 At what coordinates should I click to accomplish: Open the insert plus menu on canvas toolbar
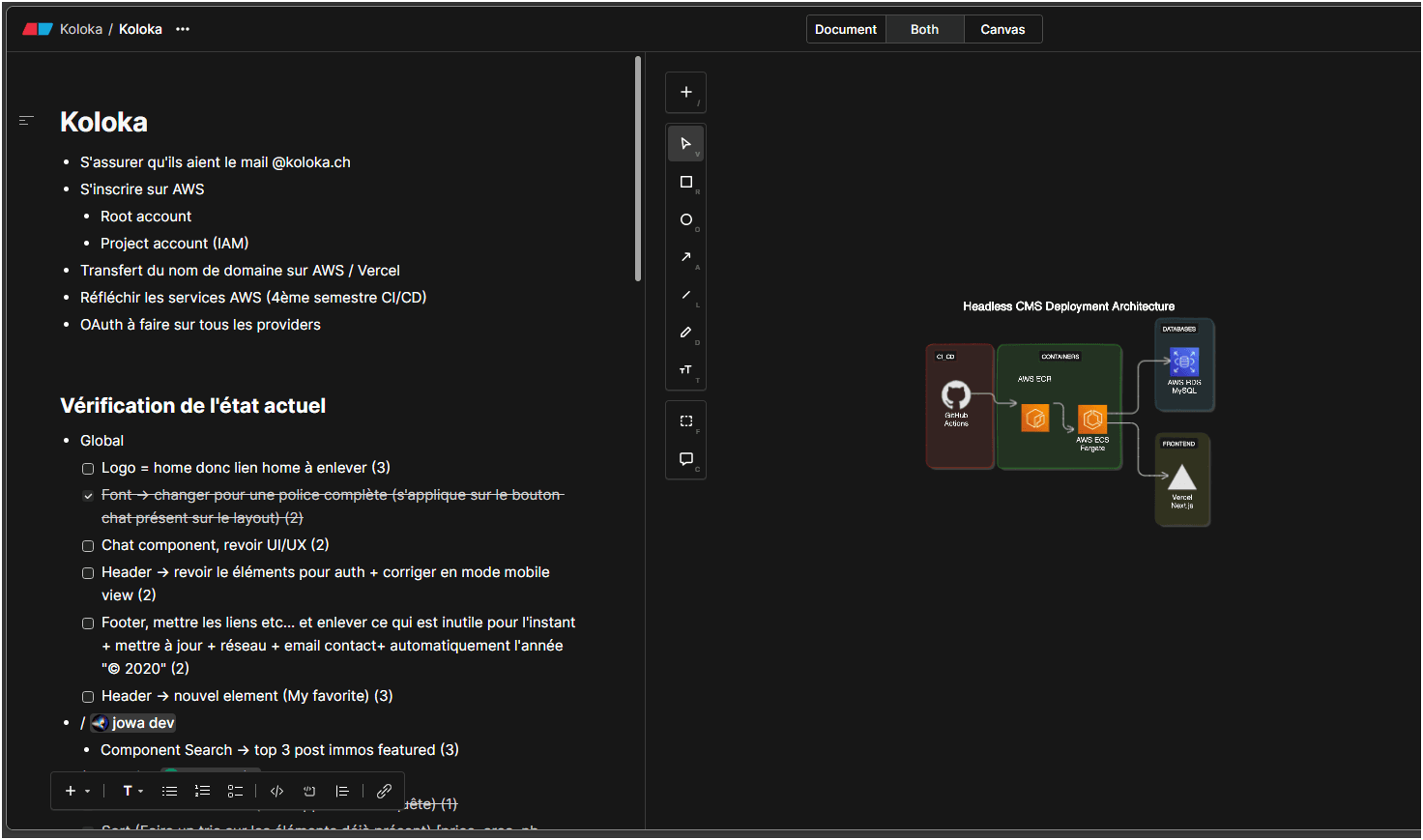tap(685, 93)
